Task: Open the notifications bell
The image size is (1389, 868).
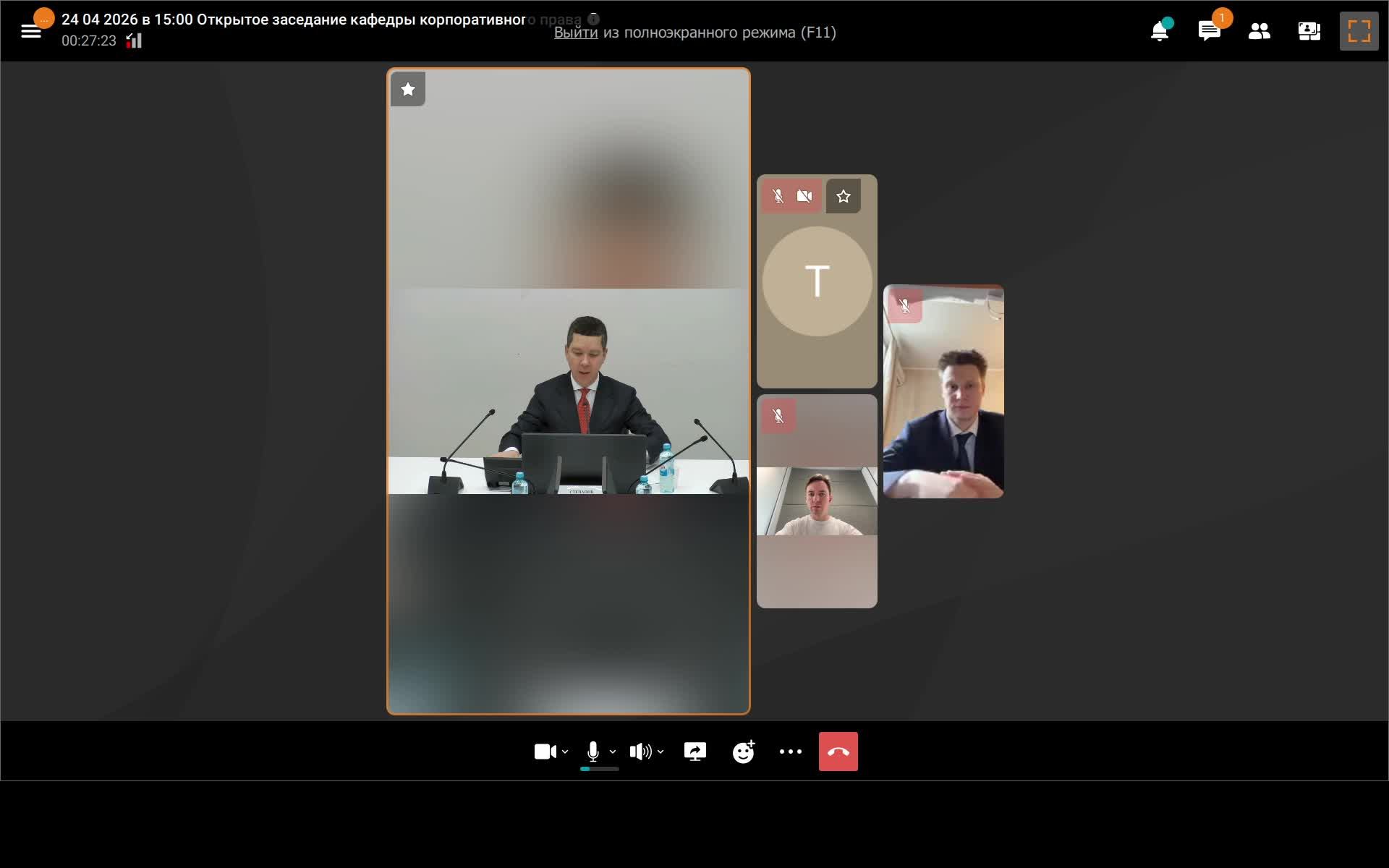Action: (1159, 31)
